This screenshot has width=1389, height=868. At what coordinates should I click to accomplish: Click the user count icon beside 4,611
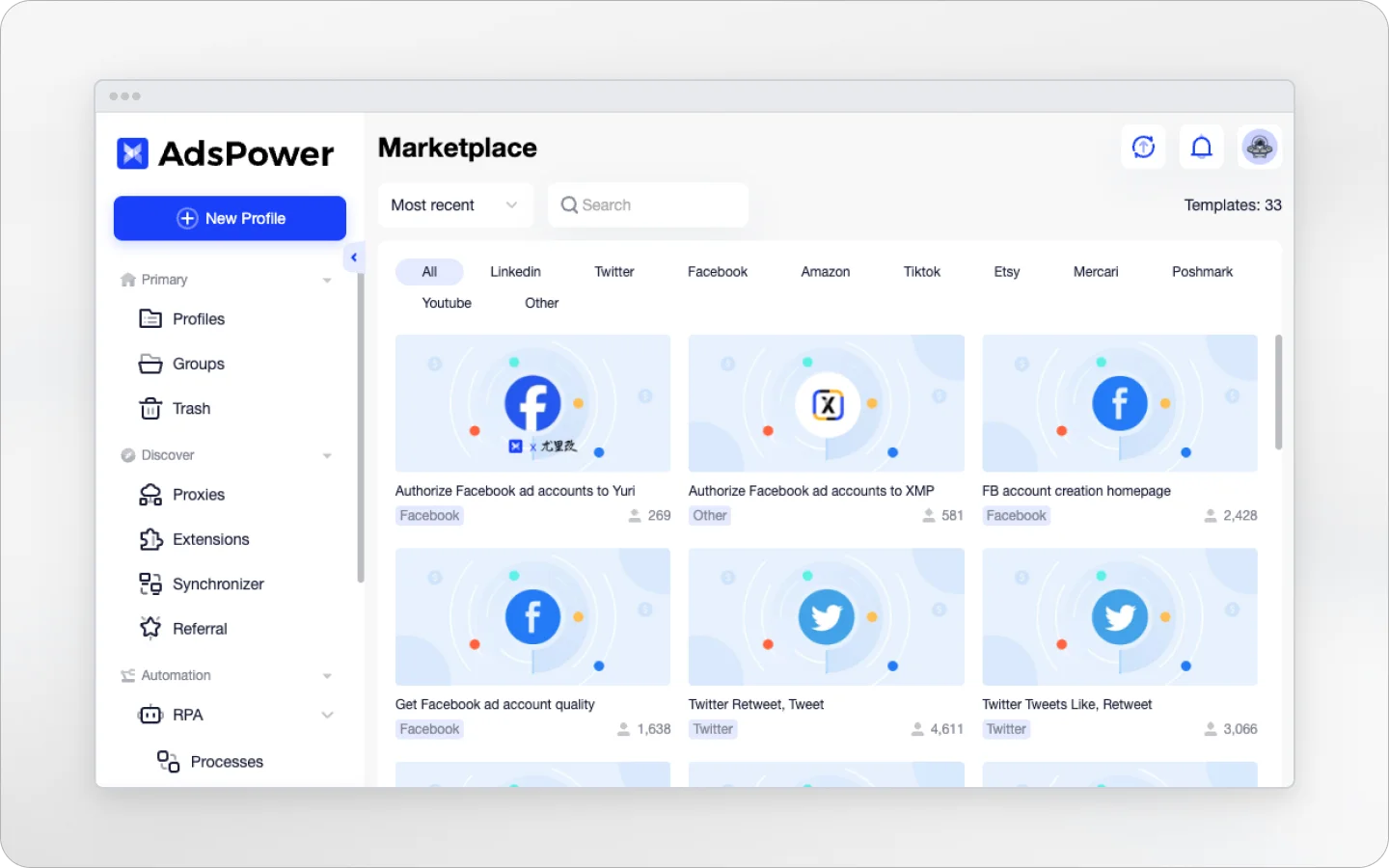coord(917,729)
